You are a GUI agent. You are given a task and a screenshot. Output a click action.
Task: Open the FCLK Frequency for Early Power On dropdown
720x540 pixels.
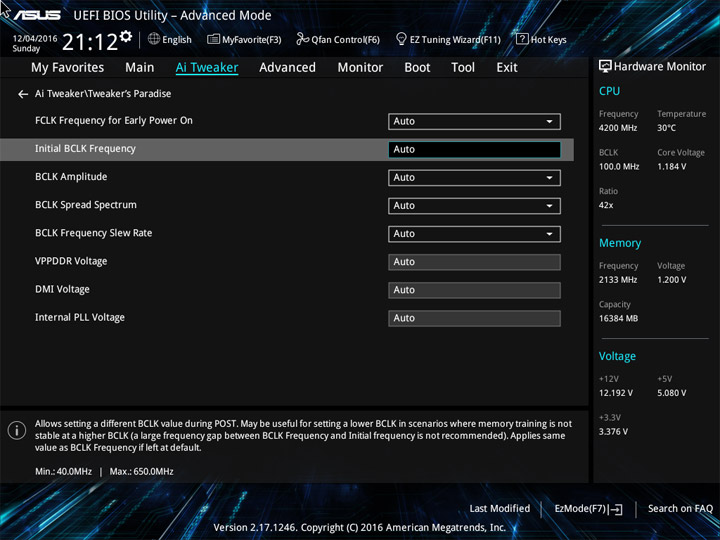pos(474,122)
